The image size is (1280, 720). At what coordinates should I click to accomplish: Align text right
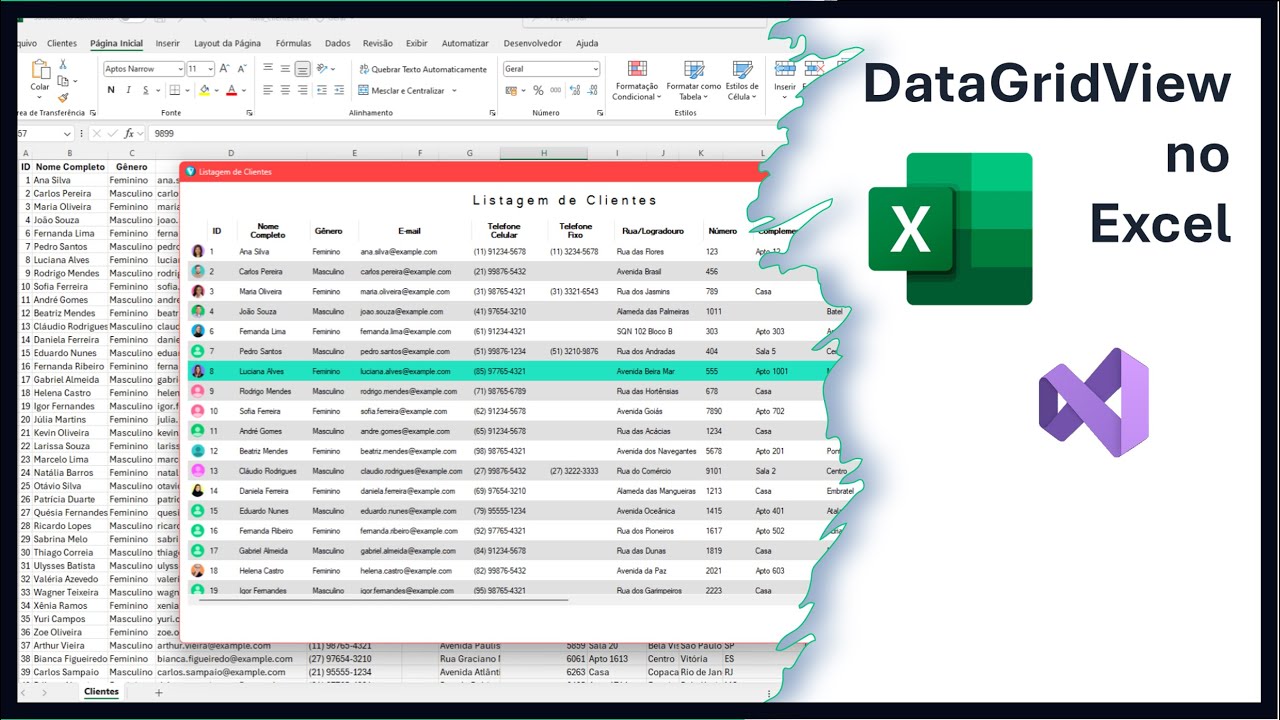pyautogui.click(x=302, y=90)
